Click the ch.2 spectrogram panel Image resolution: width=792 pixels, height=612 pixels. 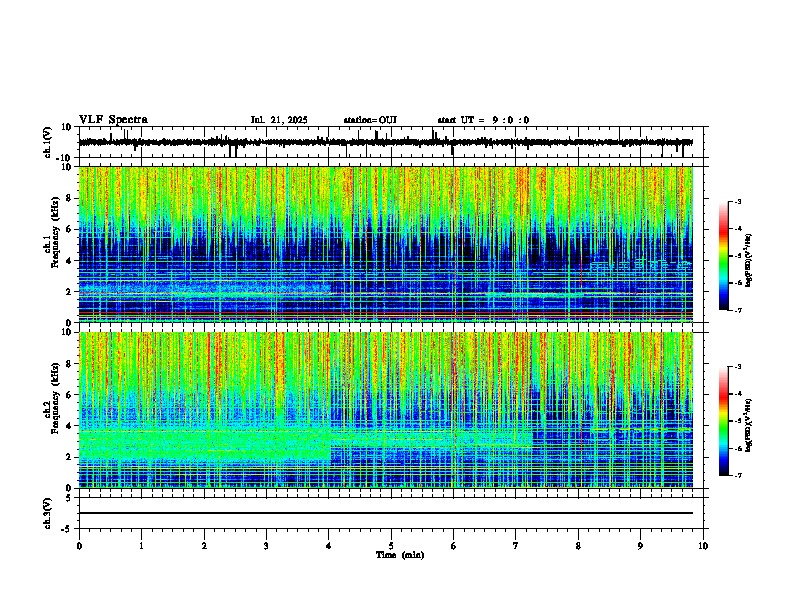(x=386, y=410)
